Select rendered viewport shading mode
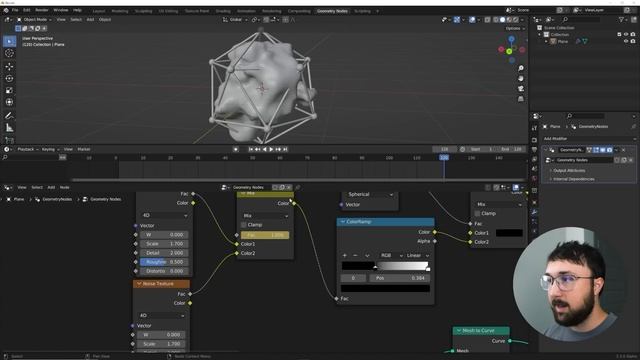Screen dimensions: 640x360 [x=516, y=20]
